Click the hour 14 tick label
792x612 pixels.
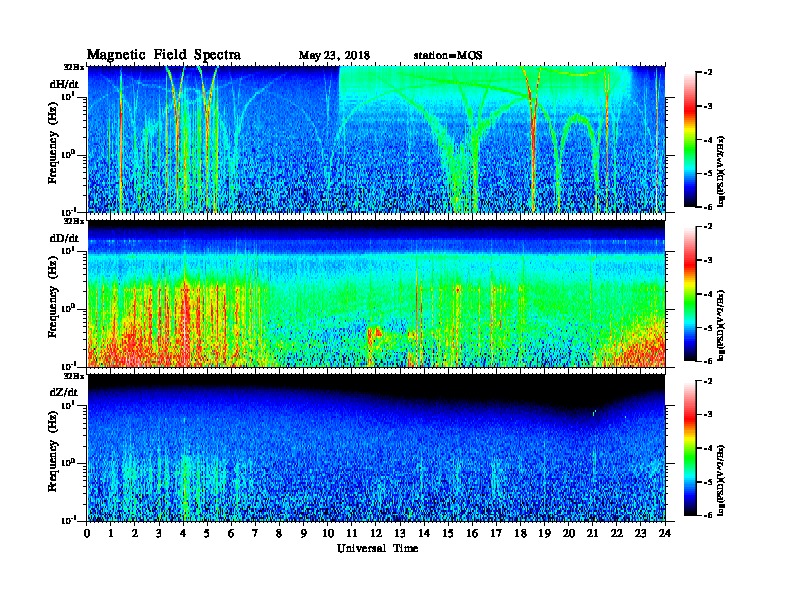(x=424, y=534)
